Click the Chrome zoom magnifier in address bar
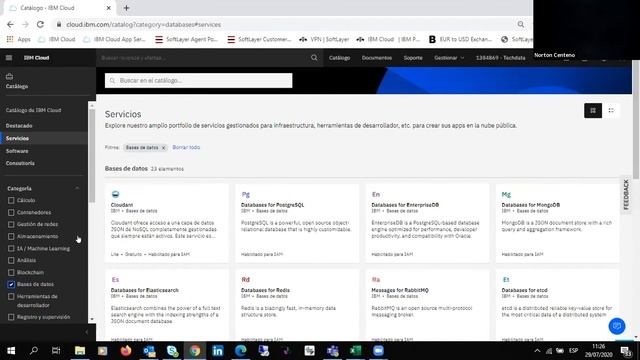The height and width of the screenshot is (360, 640). pos(520,24)
